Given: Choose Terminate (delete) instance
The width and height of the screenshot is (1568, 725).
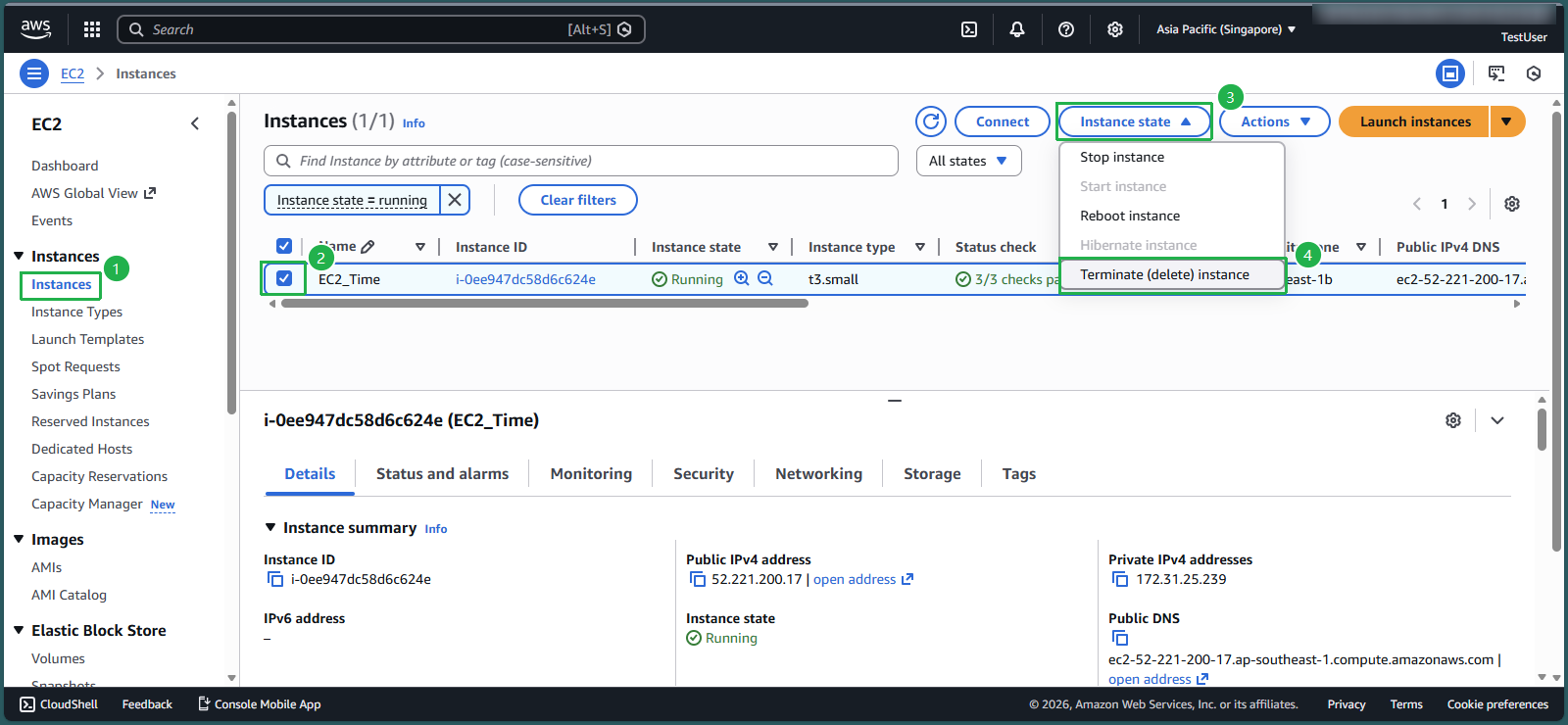Looking at the screenshot, I should point(1172,274).
